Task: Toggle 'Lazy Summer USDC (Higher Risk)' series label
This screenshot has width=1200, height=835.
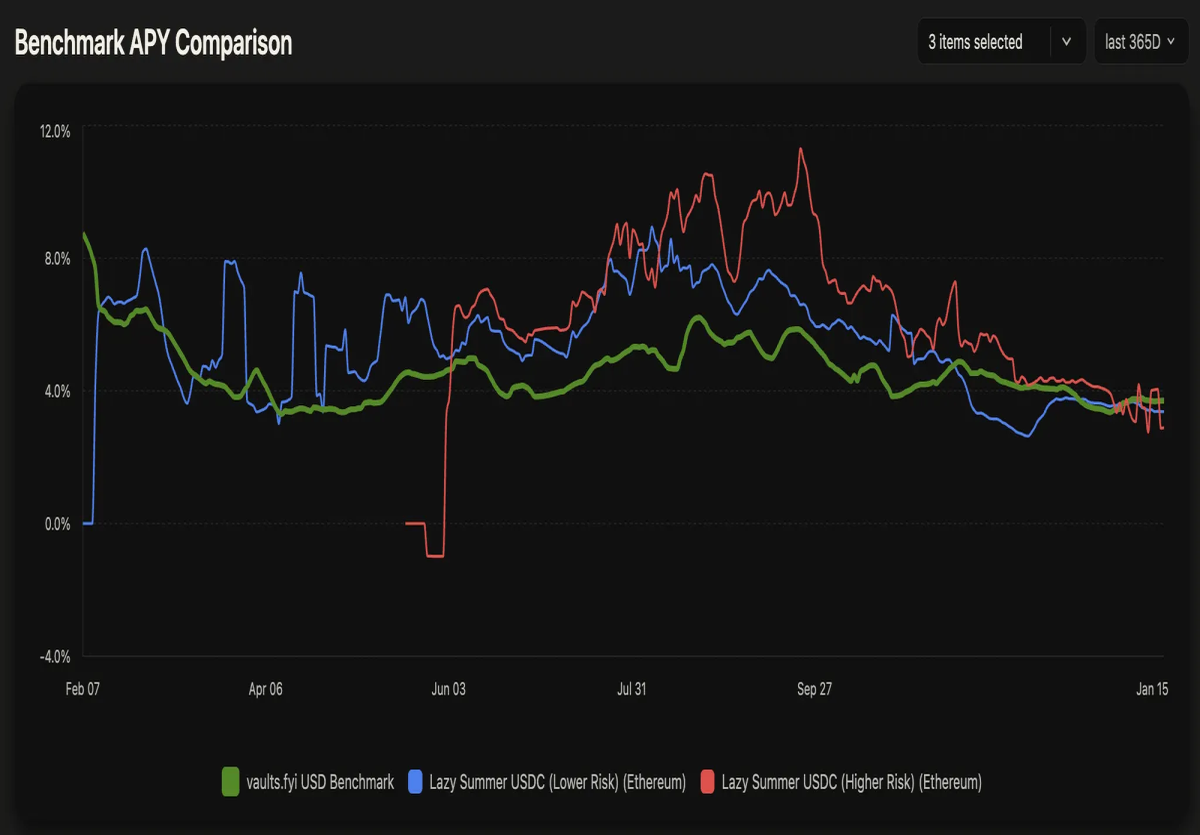Action: click(852, 782)
